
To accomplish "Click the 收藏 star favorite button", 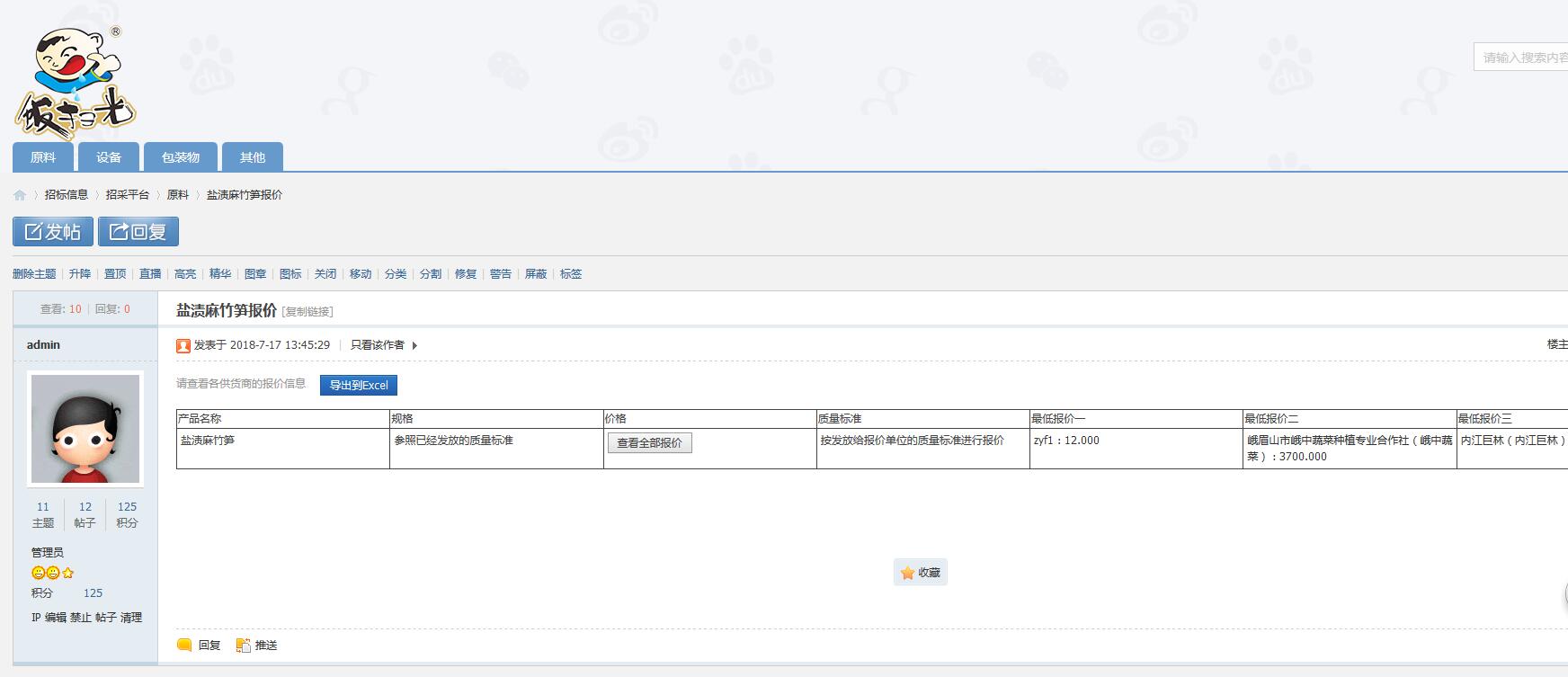I will (920, 573).
